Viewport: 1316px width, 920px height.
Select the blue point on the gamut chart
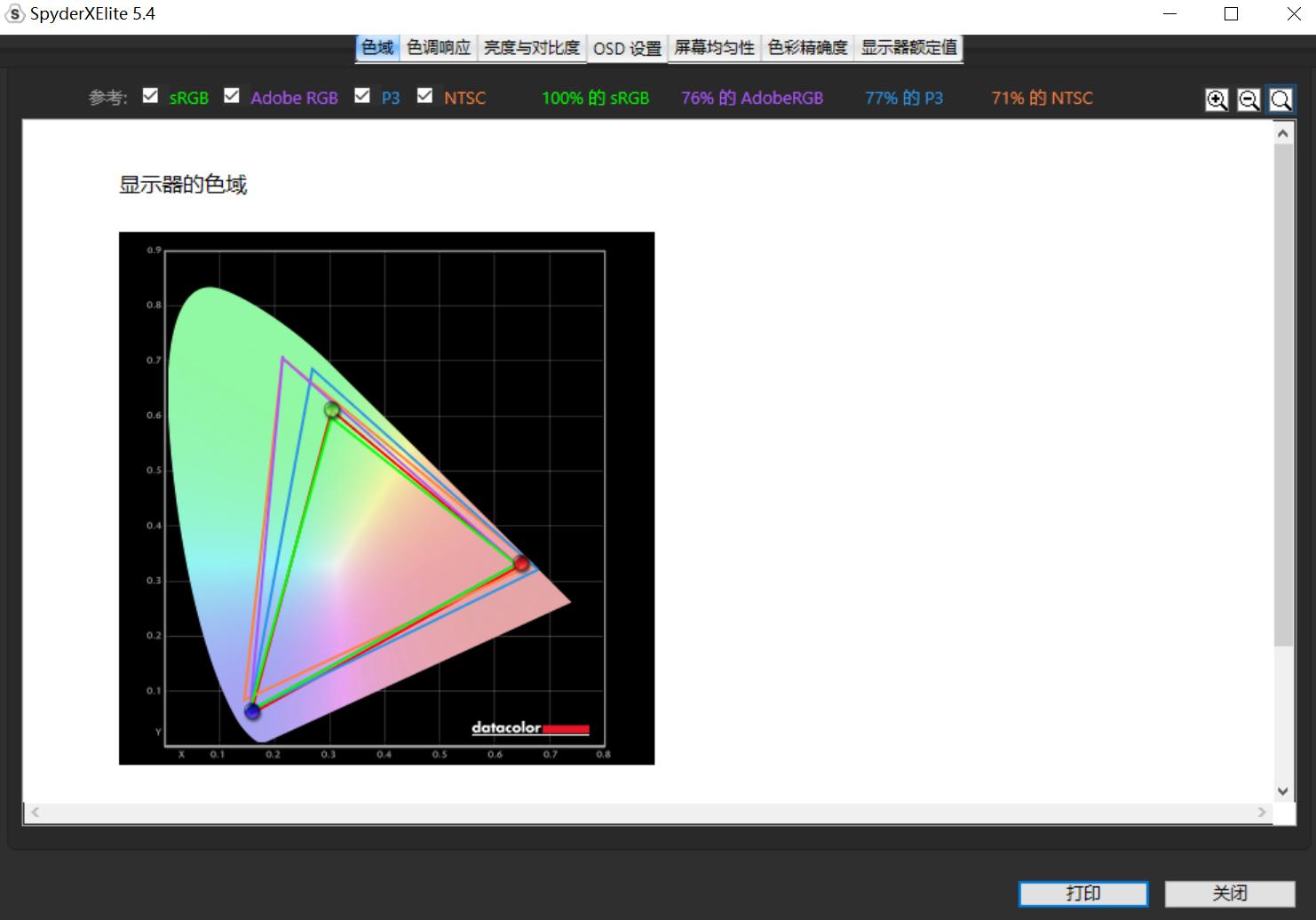point(252,711)
